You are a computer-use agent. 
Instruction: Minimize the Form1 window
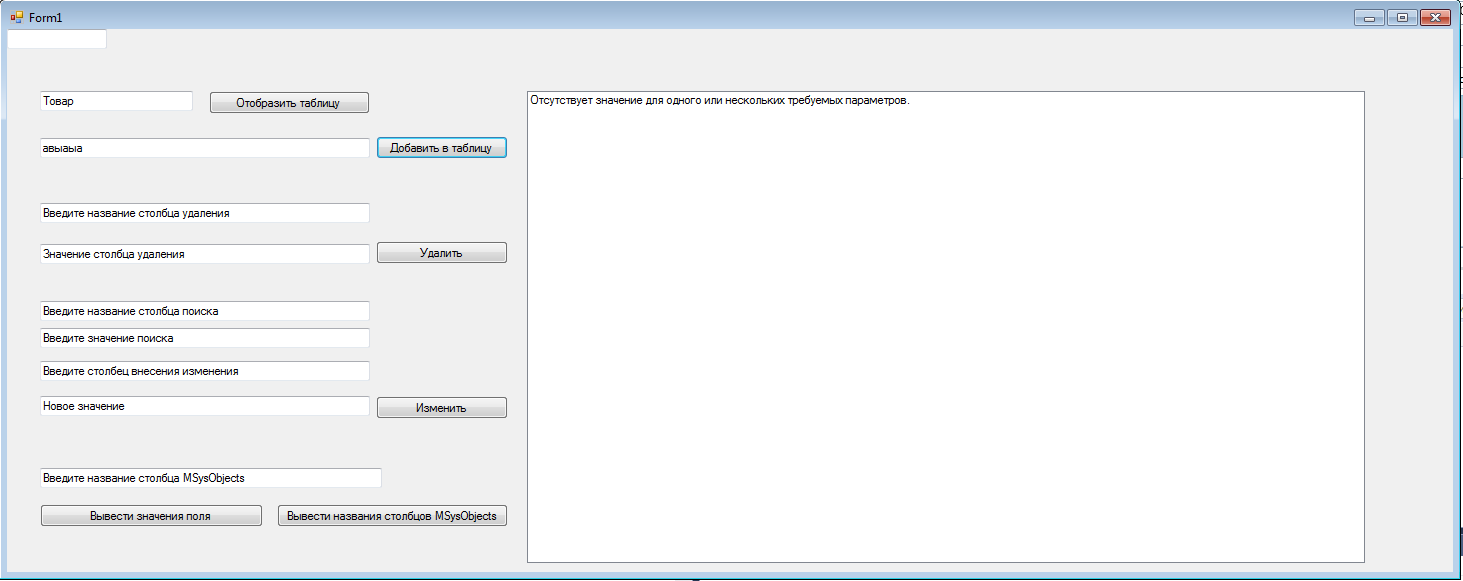click(1369, 17)
